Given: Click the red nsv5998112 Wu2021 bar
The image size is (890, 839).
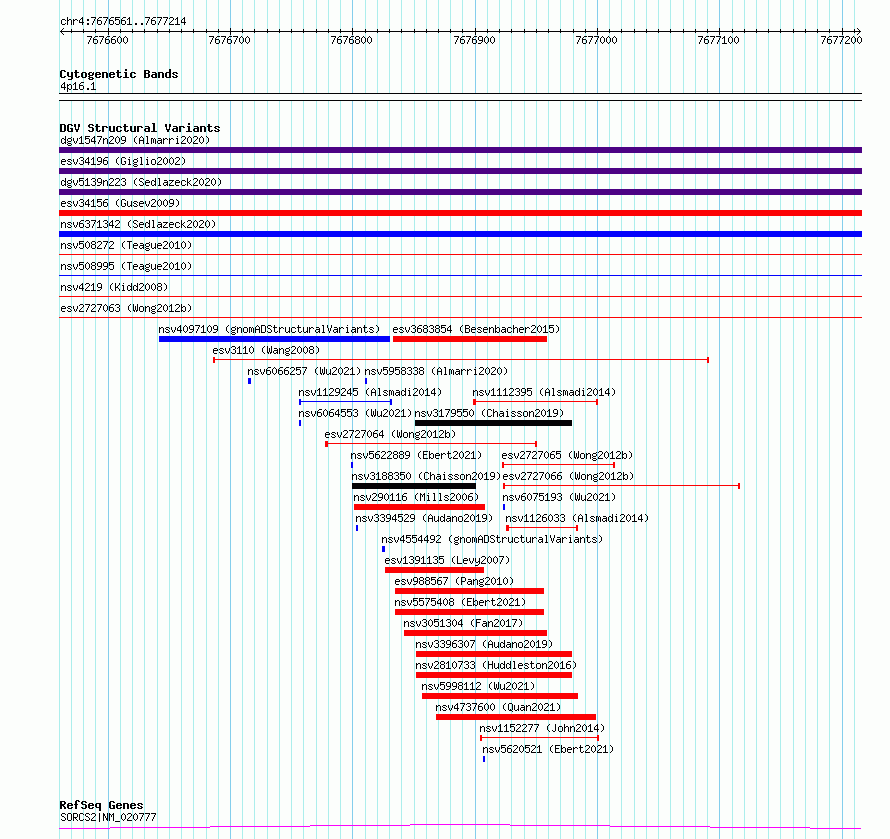Looking at the screenshot, I should tap(500, 696).
